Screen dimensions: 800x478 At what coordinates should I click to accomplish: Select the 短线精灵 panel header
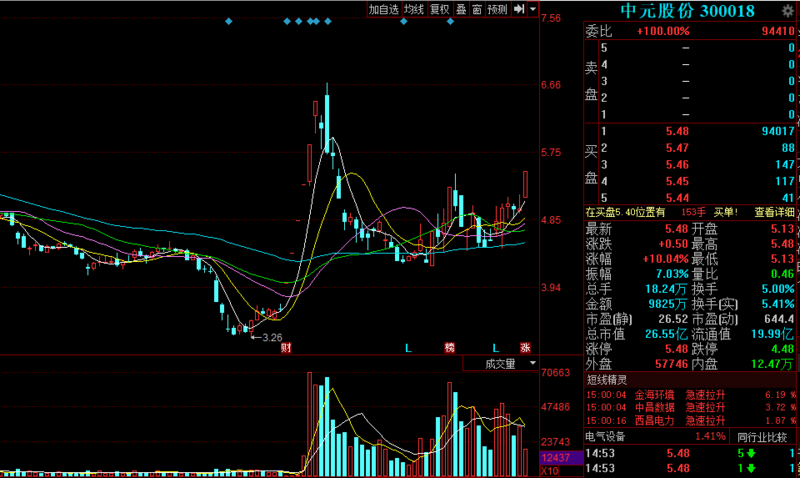click(607, 380)
